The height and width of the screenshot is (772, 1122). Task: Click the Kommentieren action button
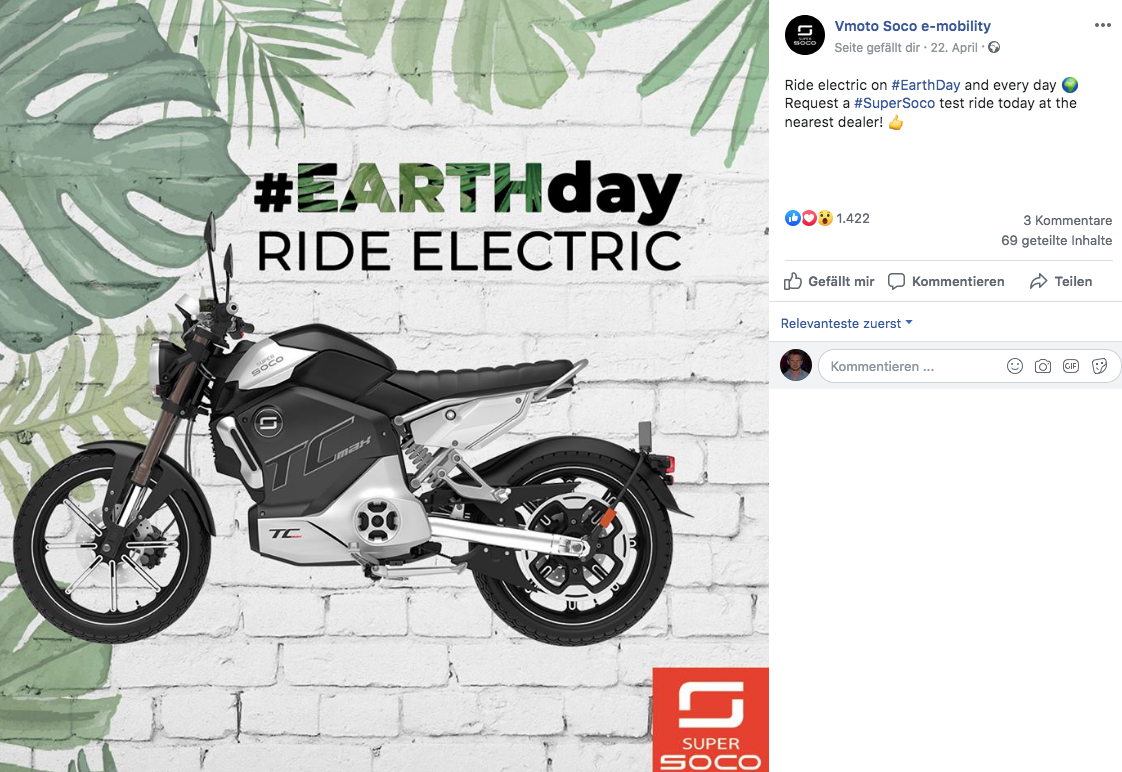point(946,281)
